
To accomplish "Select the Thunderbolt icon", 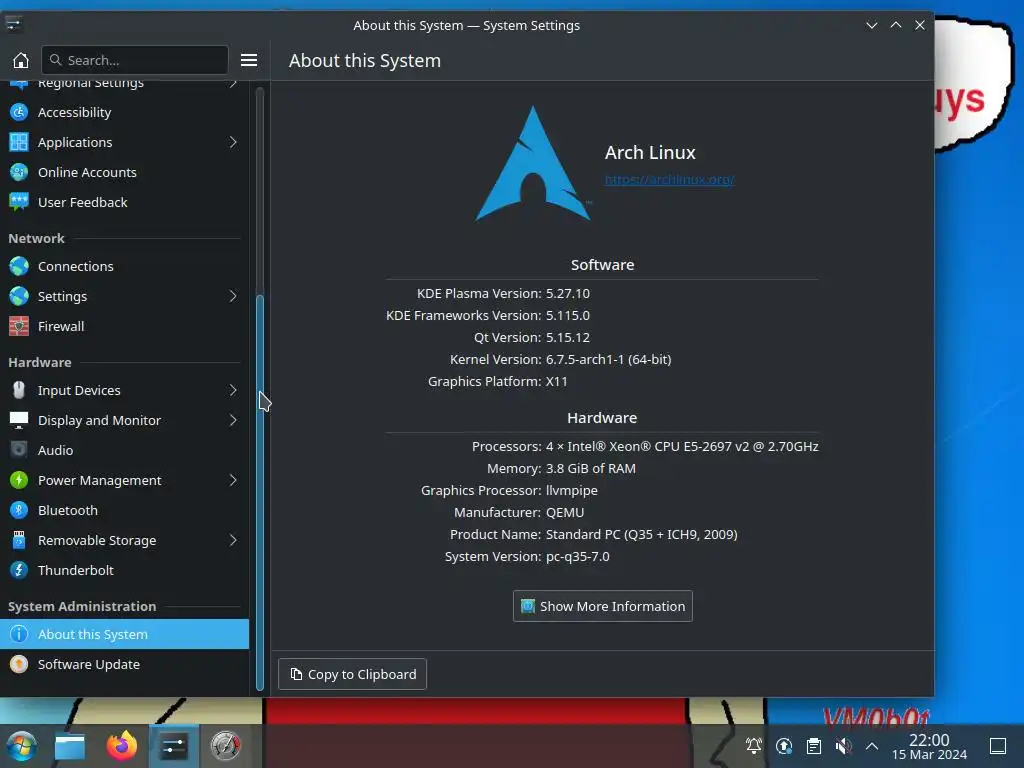I will [19, 571].
